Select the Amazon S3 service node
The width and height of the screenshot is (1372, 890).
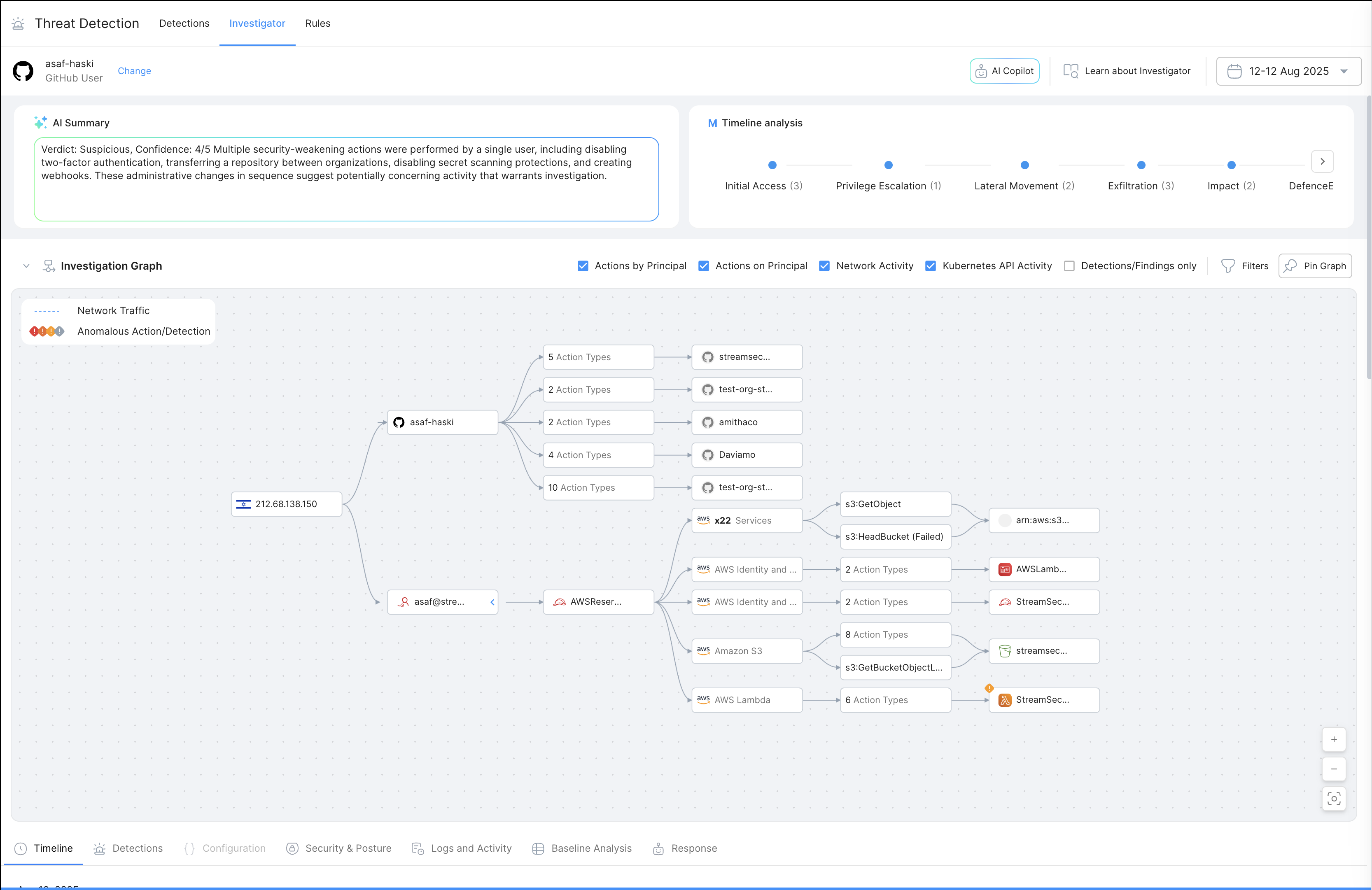click(747, 651)
